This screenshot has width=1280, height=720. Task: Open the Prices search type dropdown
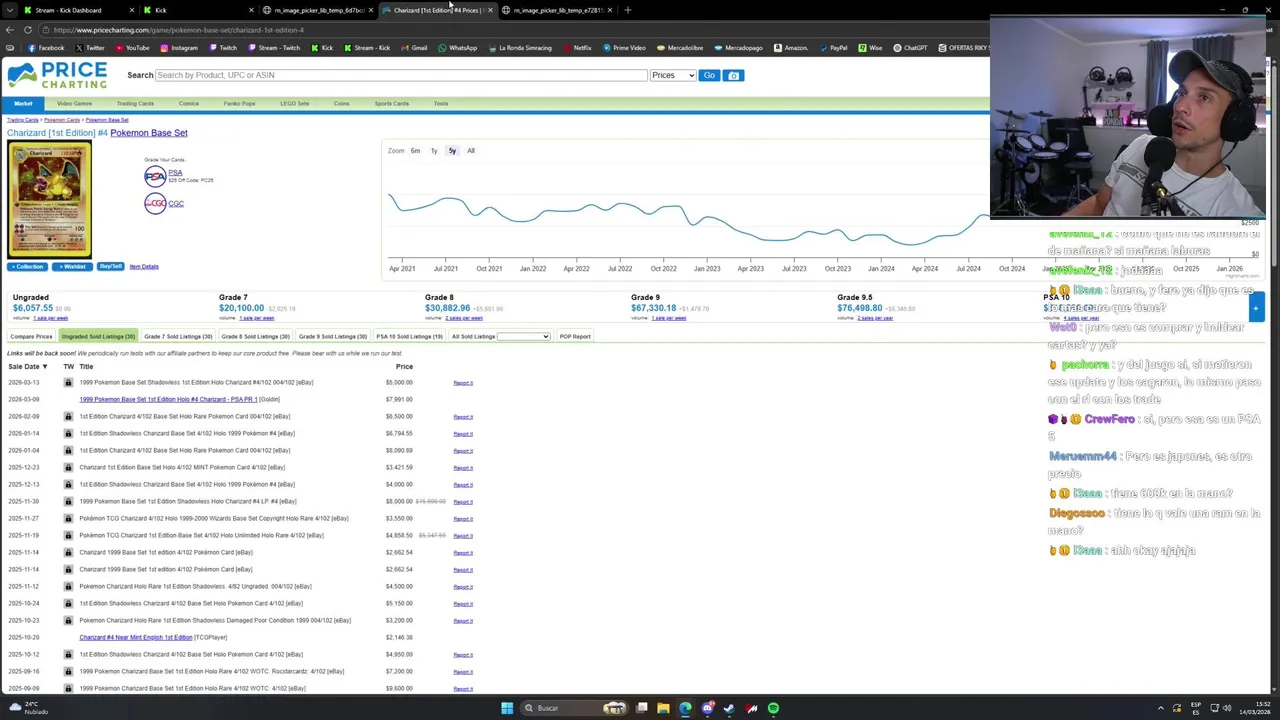672,75
